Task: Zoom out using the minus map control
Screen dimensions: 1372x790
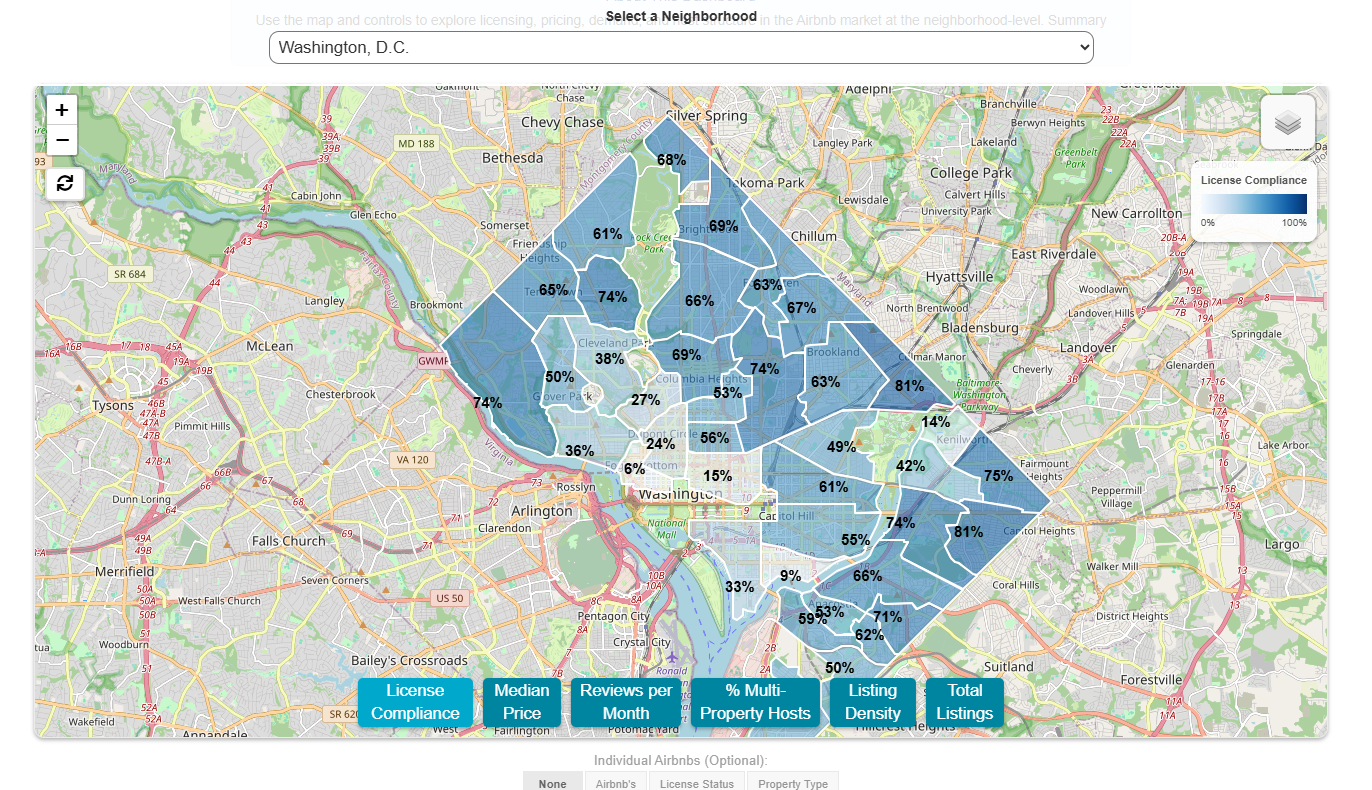Action: point(61,140)
